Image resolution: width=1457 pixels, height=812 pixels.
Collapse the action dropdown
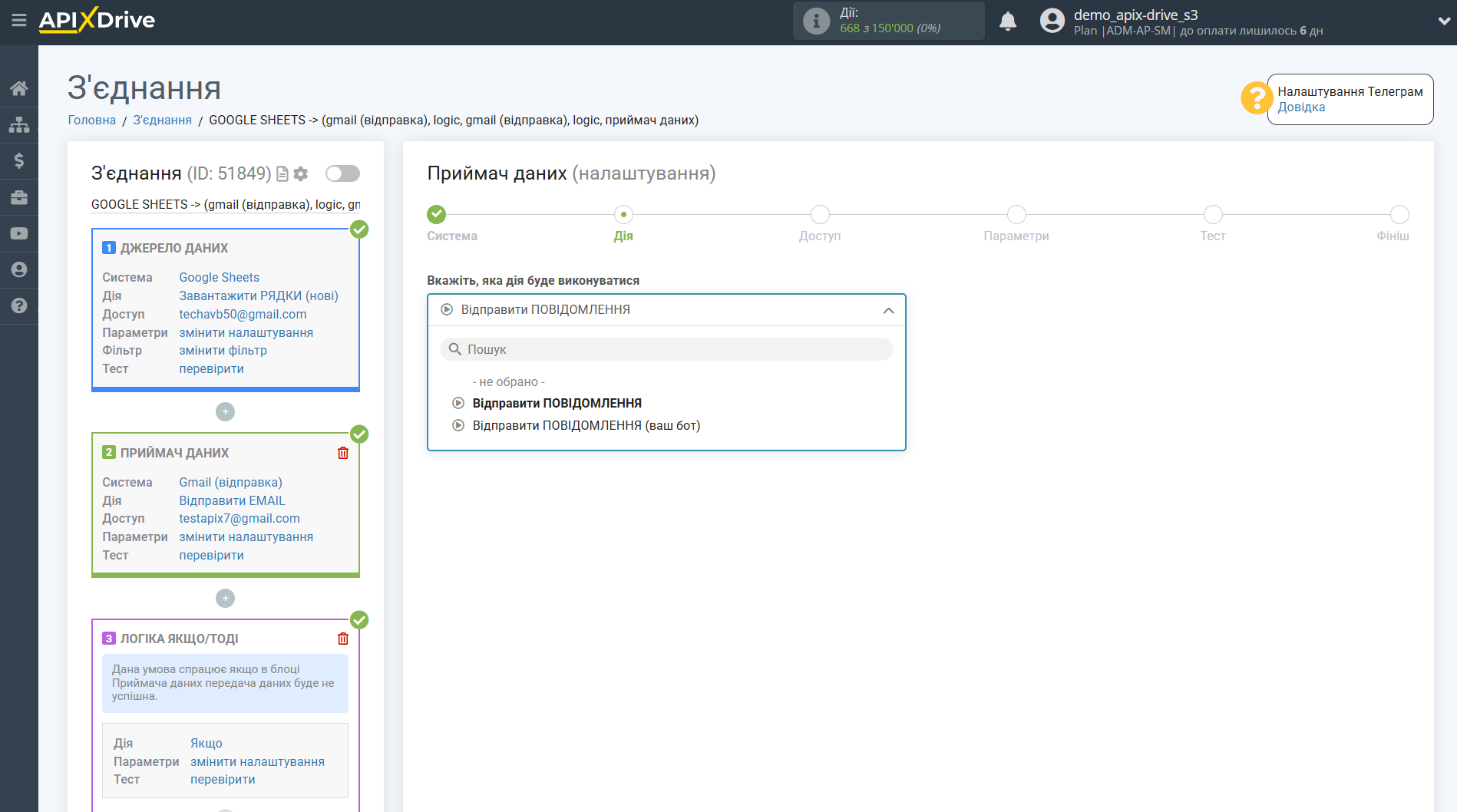[x=888, y=310]
